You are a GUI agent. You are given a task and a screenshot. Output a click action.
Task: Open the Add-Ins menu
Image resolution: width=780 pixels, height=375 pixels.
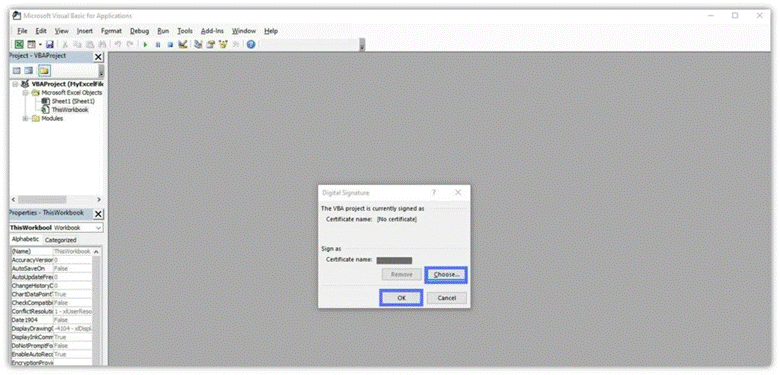[x=212, y=31]
